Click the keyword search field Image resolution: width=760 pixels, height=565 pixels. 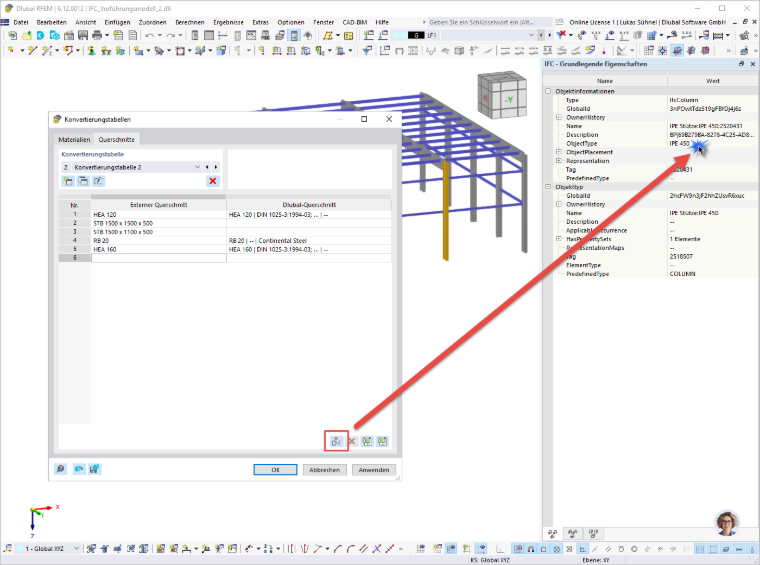490,22
